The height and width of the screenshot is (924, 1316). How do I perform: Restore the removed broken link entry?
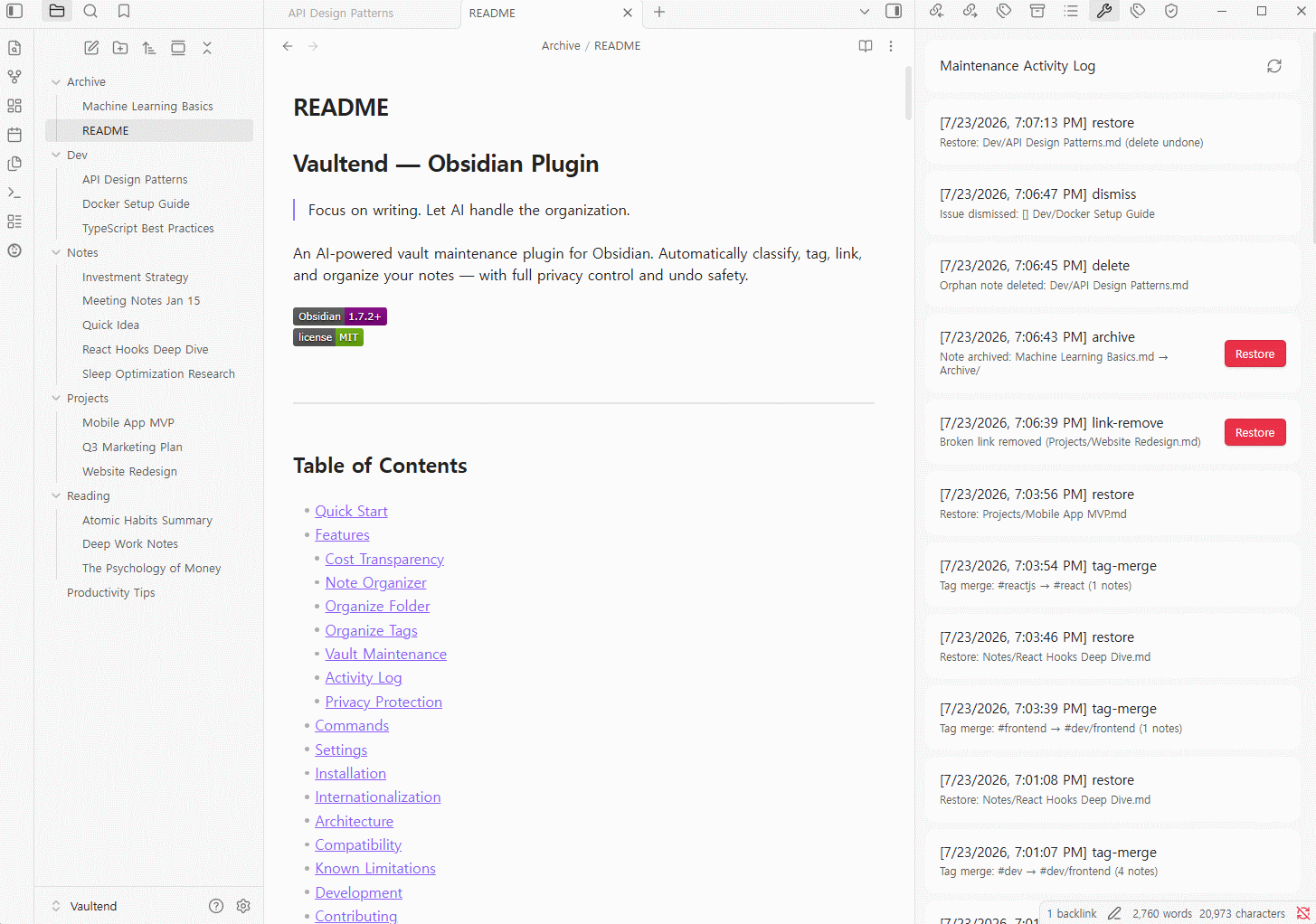pos(1254,433)
